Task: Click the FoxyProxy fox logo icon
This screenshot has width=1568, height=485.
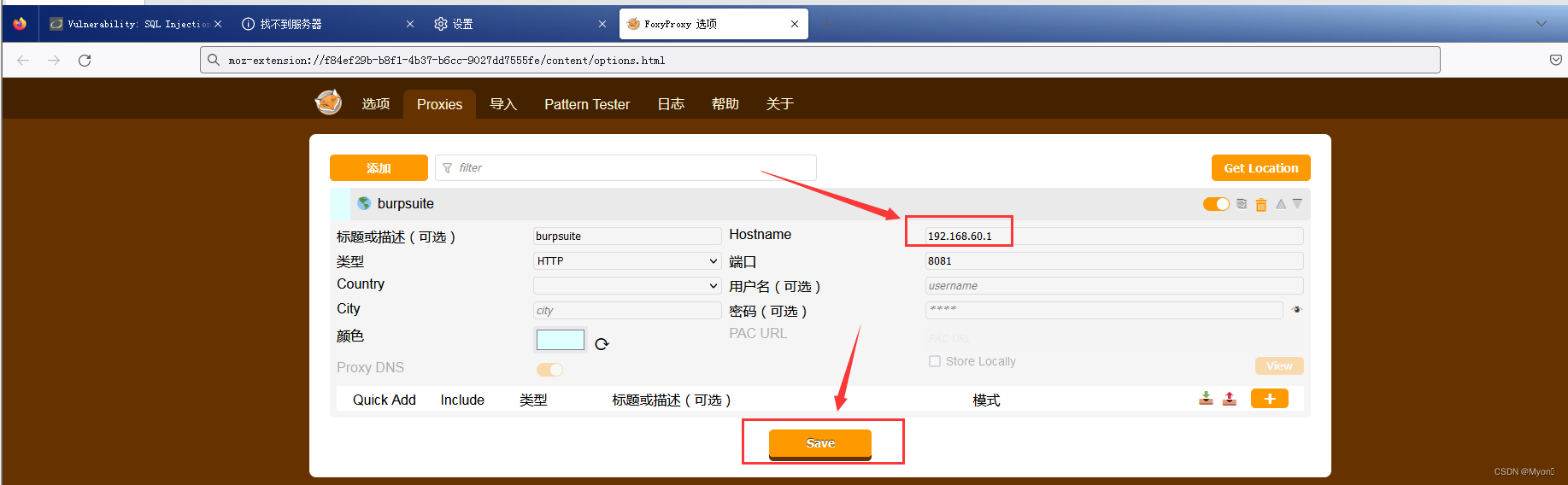Action: (x=329, y=102)
